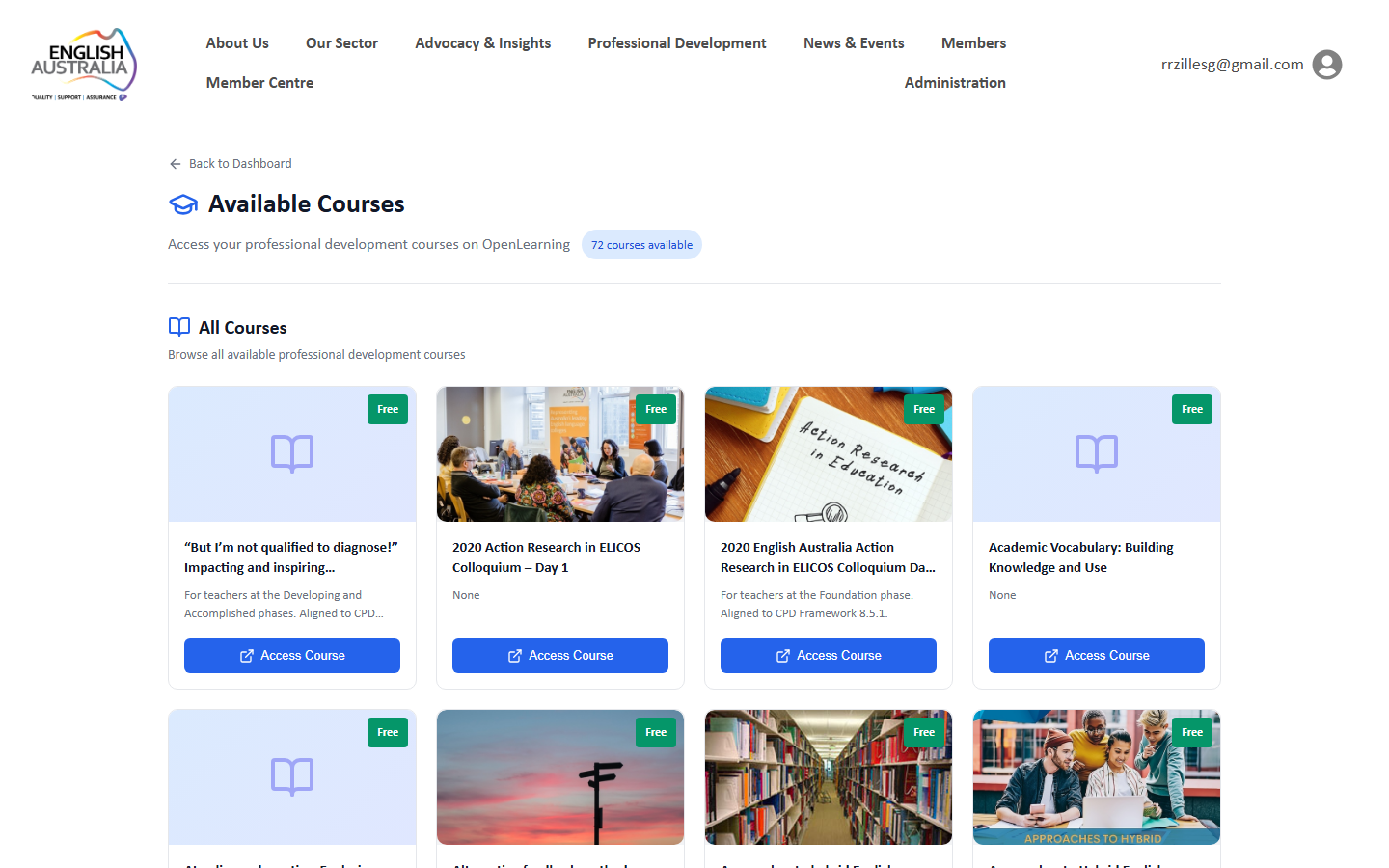The width and height of the screenshot is (1389, 868).
Task: Click the book placeholder icon on the second-row first card
Action: point(292,776)
